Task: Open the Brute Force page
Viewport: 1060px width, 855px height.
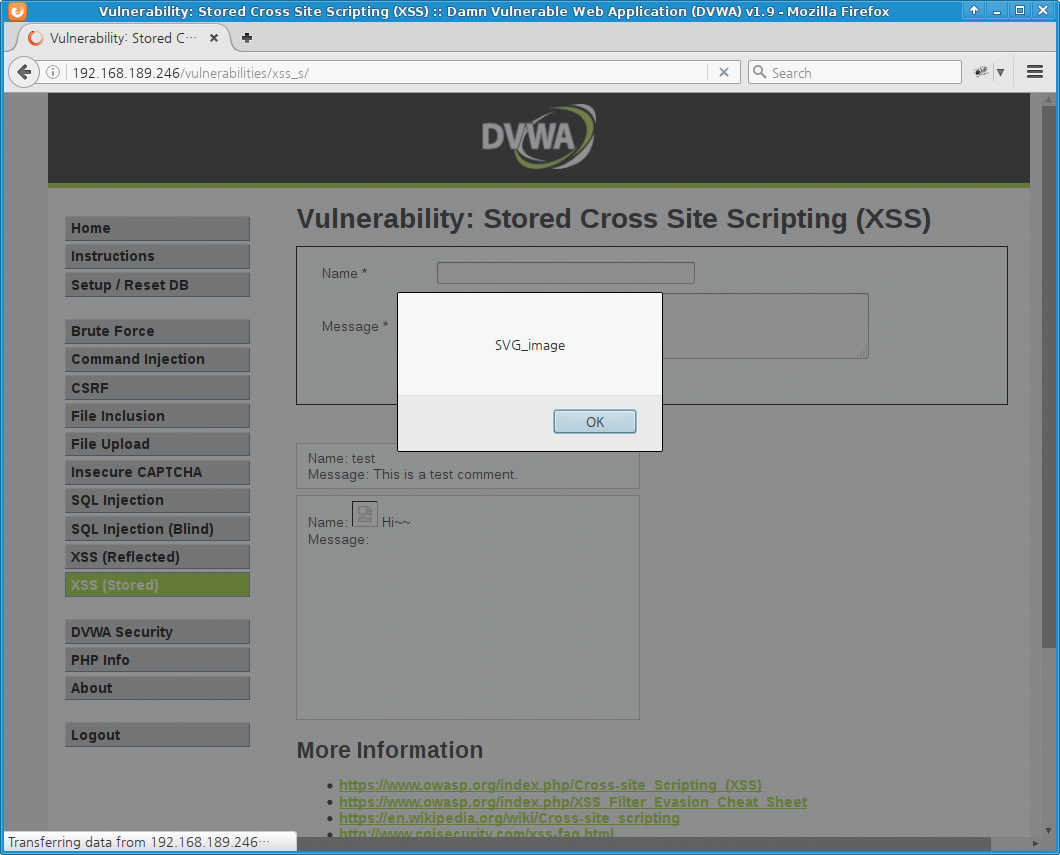Action: click(158, 331)
